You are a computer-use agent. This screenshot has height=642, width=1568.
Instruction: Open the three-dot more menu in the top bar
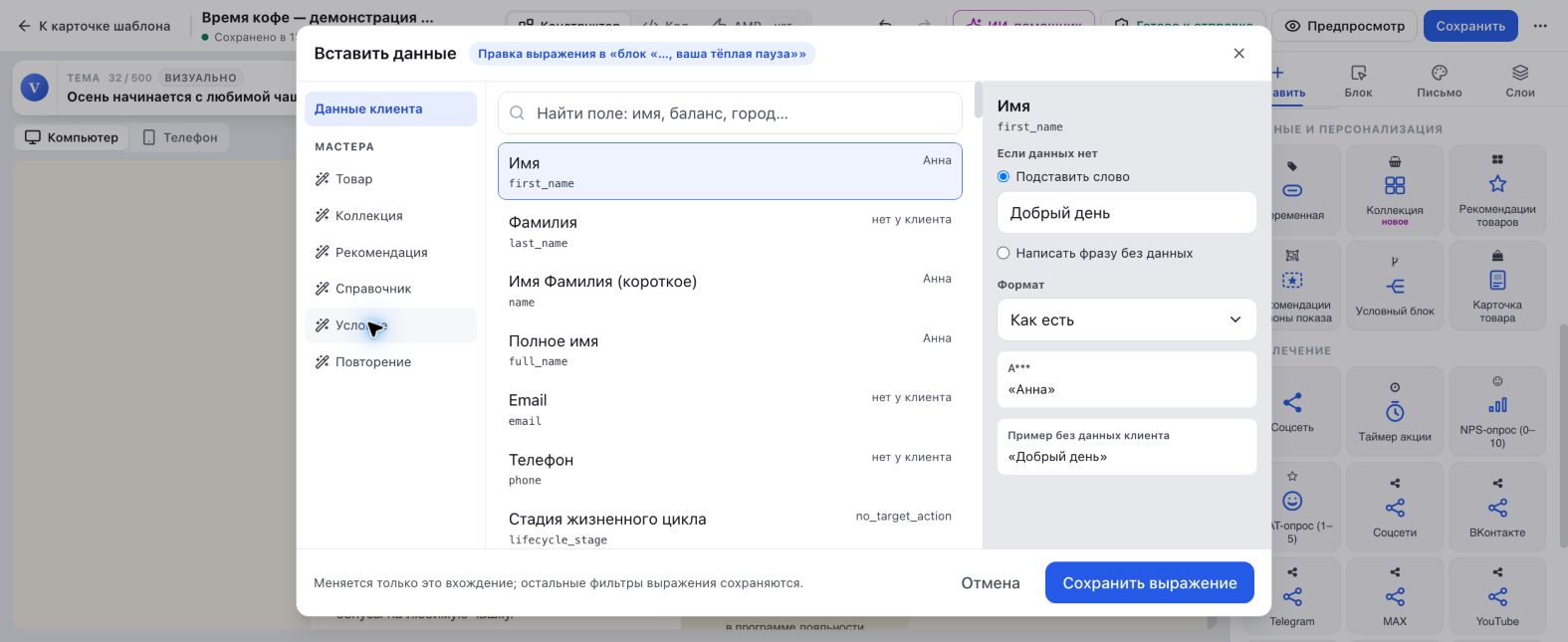tap(1540, 26)
